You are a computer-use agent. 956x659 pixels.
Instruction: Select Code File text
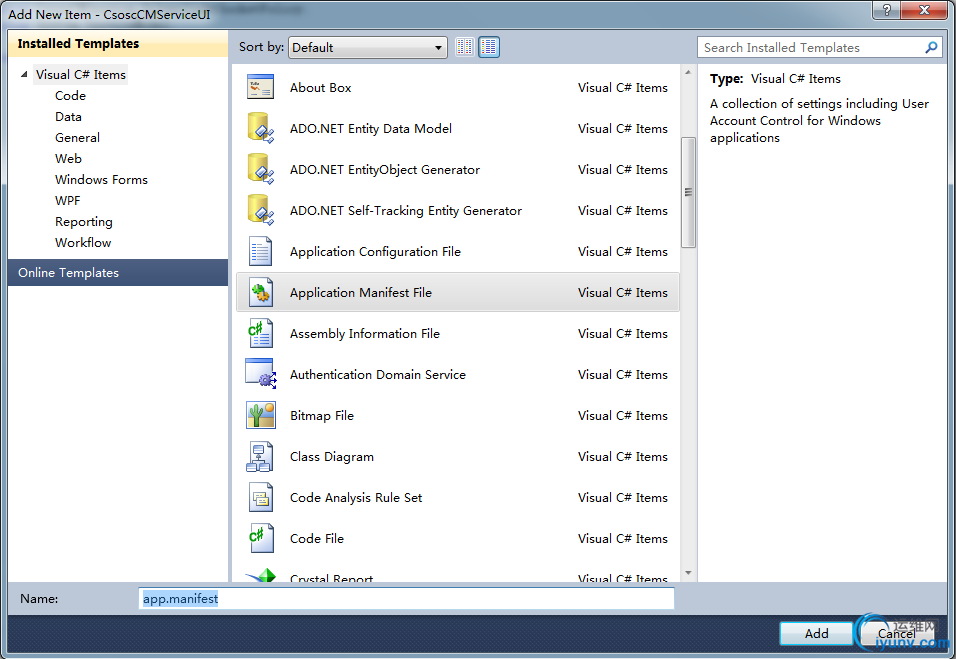tap(317, 538)
